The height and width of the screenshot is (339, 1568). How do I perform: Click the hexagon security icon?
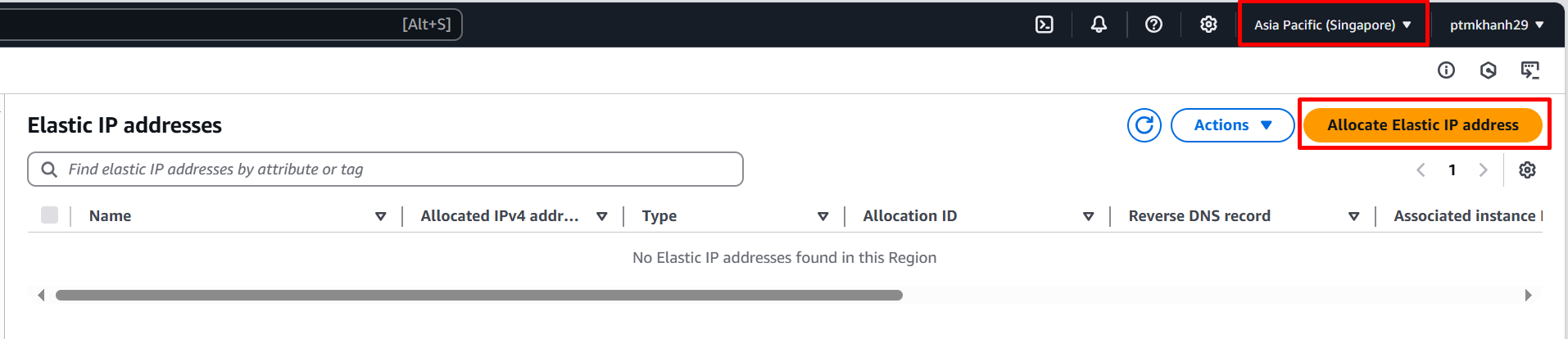1488,70
